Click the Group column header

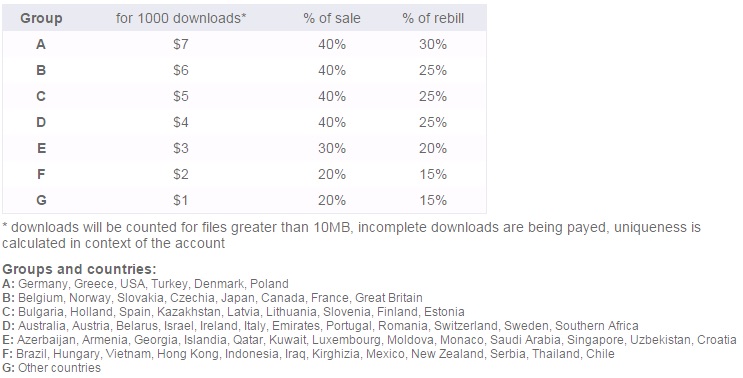[x=41, y=18]
